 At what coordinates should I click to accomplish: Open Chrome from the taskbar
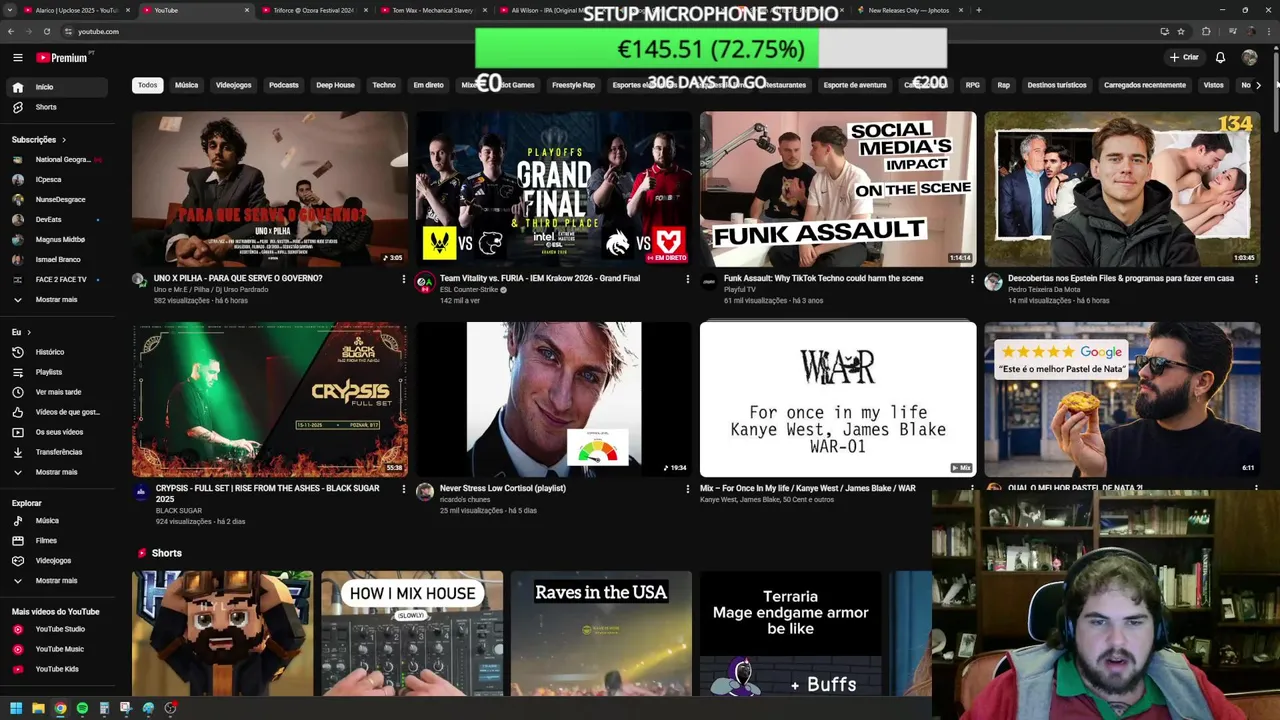60,708
